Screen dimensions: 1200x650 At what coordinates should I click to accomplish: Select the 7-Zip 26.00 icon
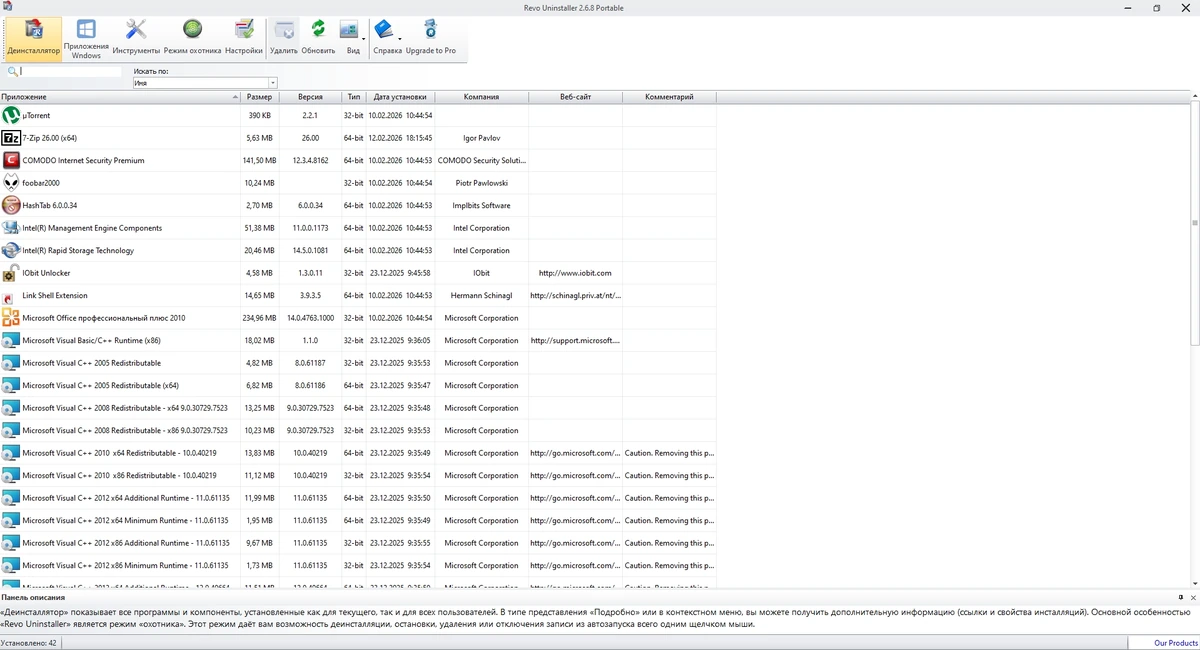(x=11, y=138)
